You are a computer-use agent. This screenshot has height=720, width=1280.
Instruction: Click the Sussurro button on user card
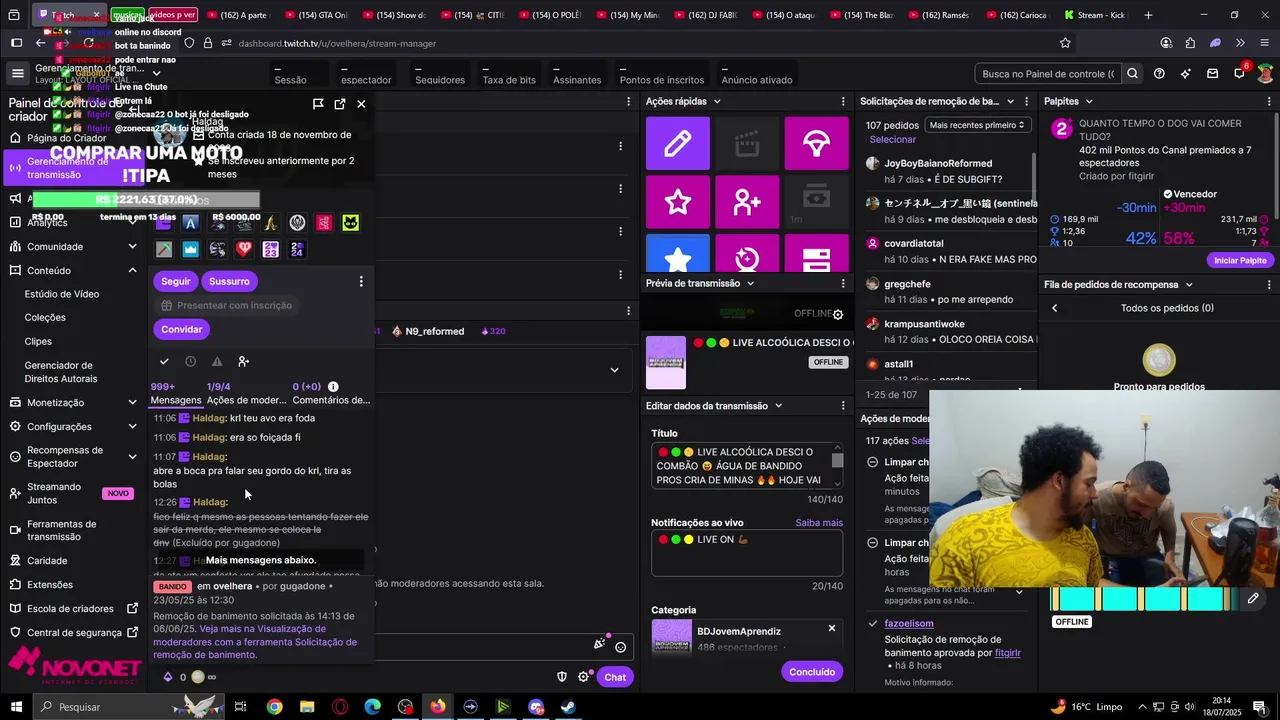tap(229, 281)
